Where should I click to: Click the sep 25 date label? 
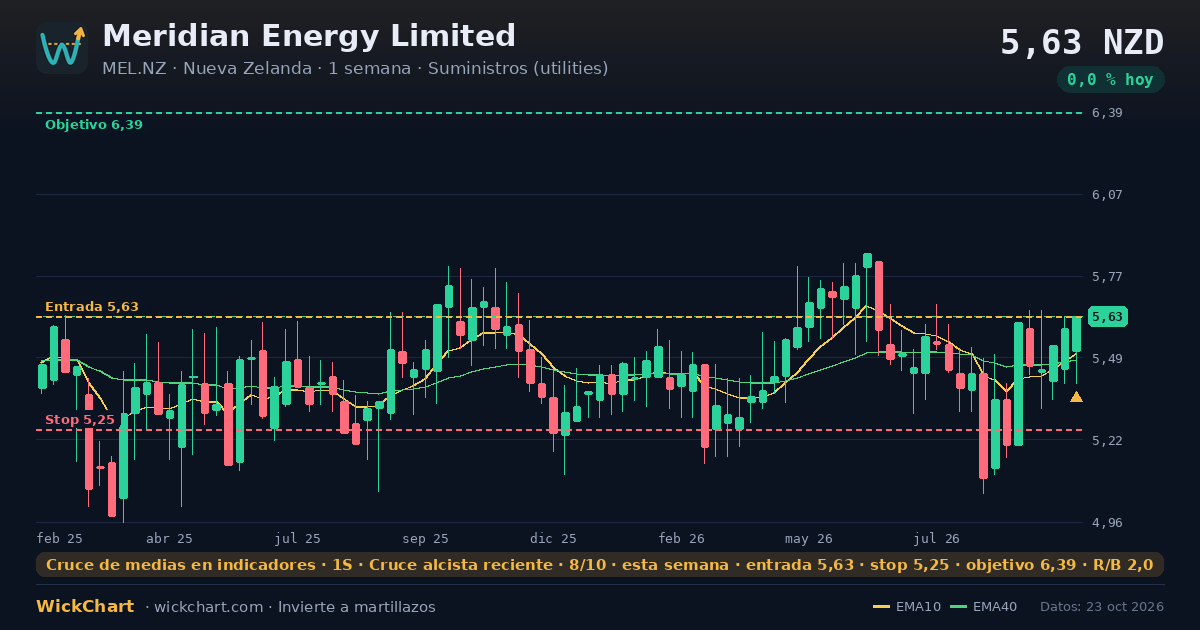coord(426,538)
